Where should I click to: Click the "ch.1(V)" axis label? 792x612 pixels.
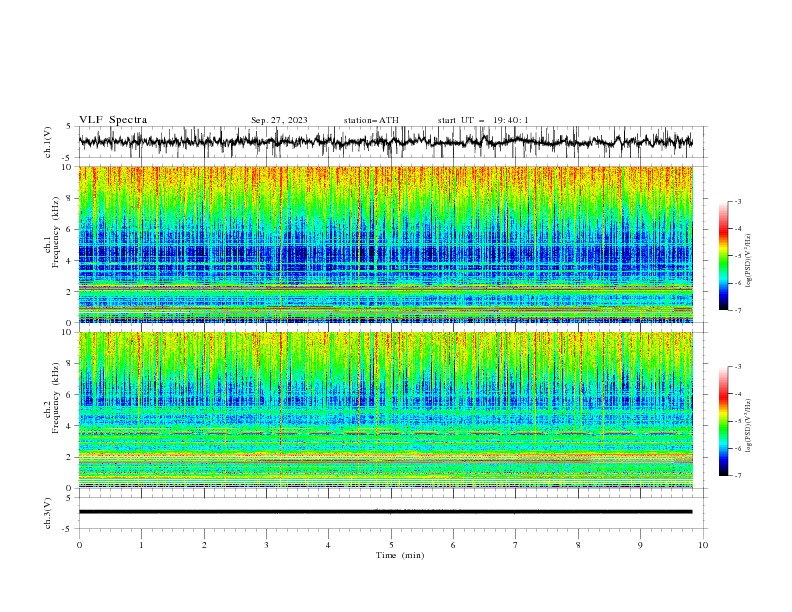(x=47, y=142)
